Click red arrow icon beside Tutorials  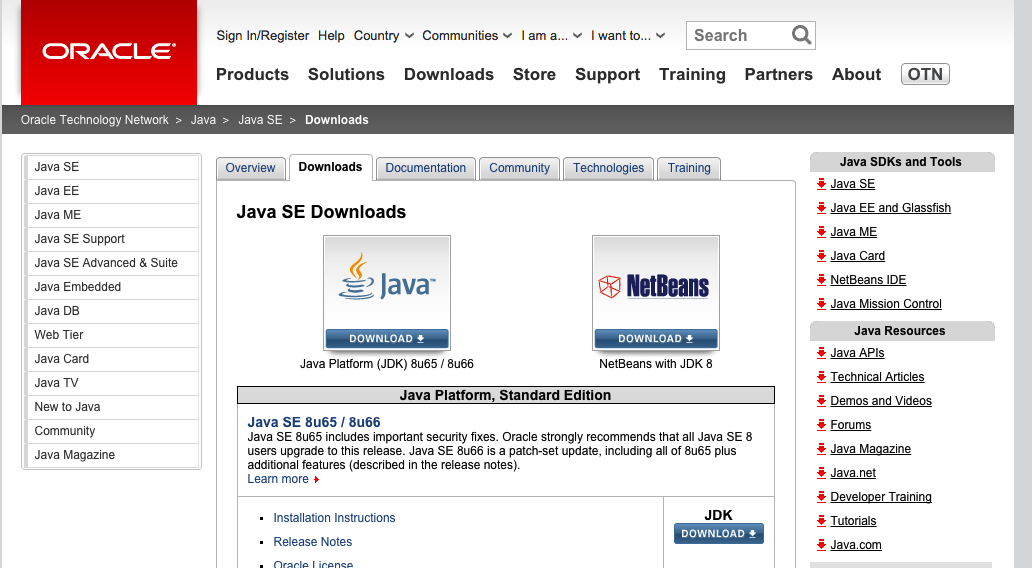click(x=821, y=521)
